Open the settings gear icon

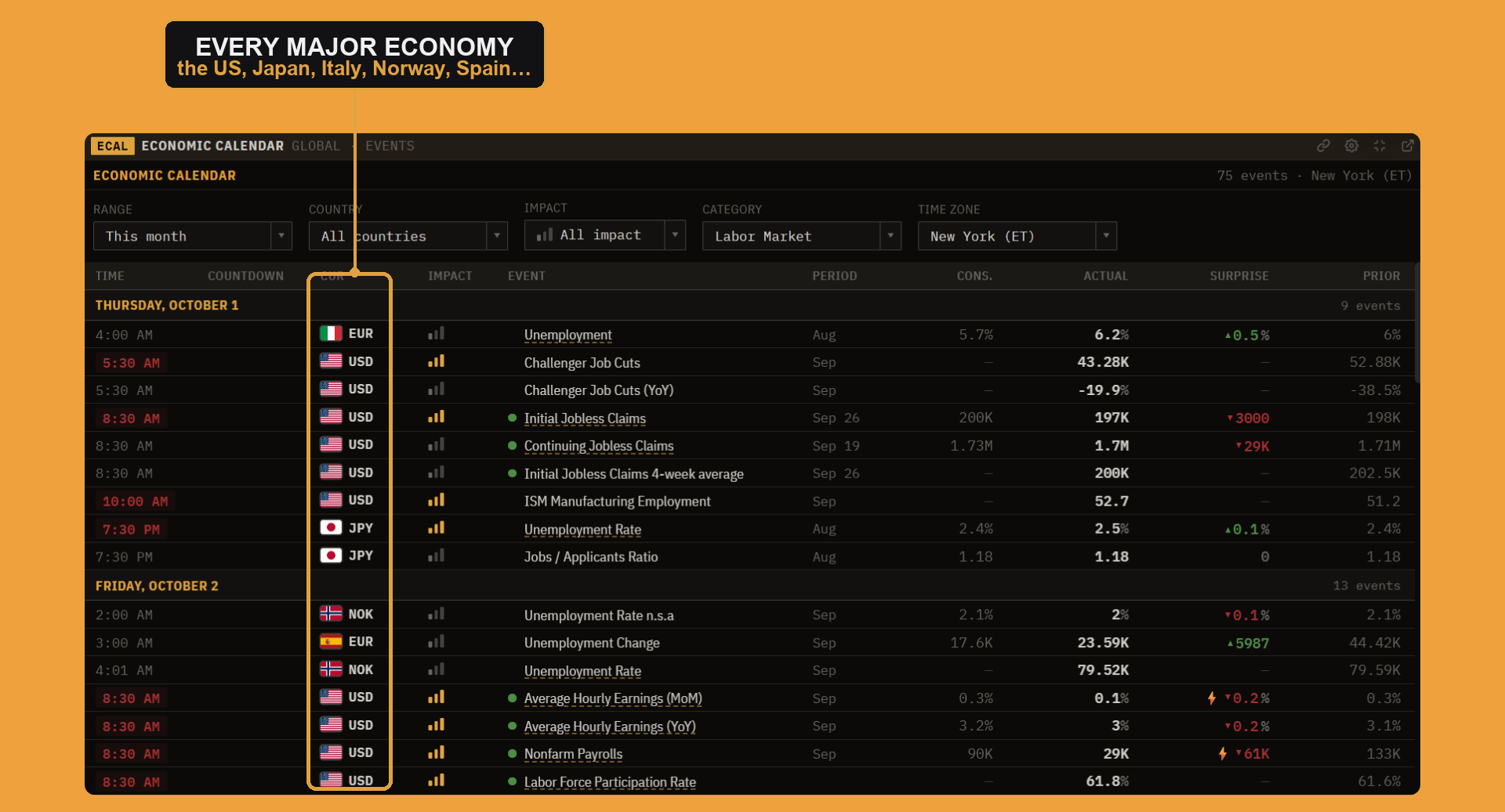[x=1351, y=146]
